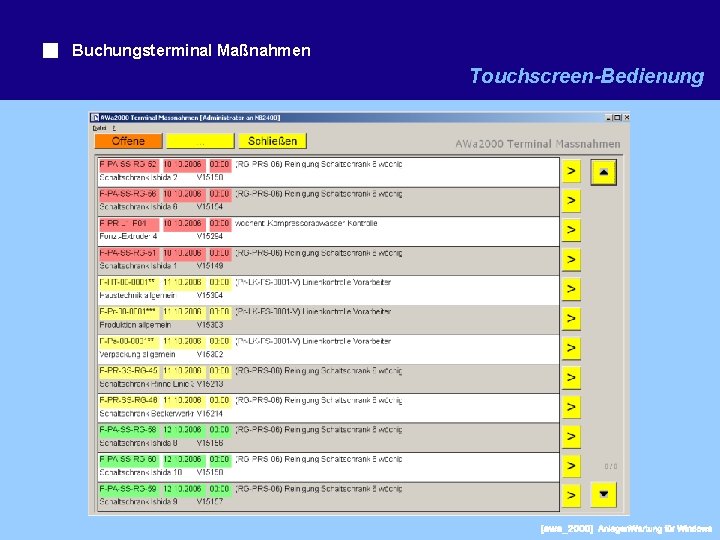Click the green date in Ishida 8 row

(184, 430)
